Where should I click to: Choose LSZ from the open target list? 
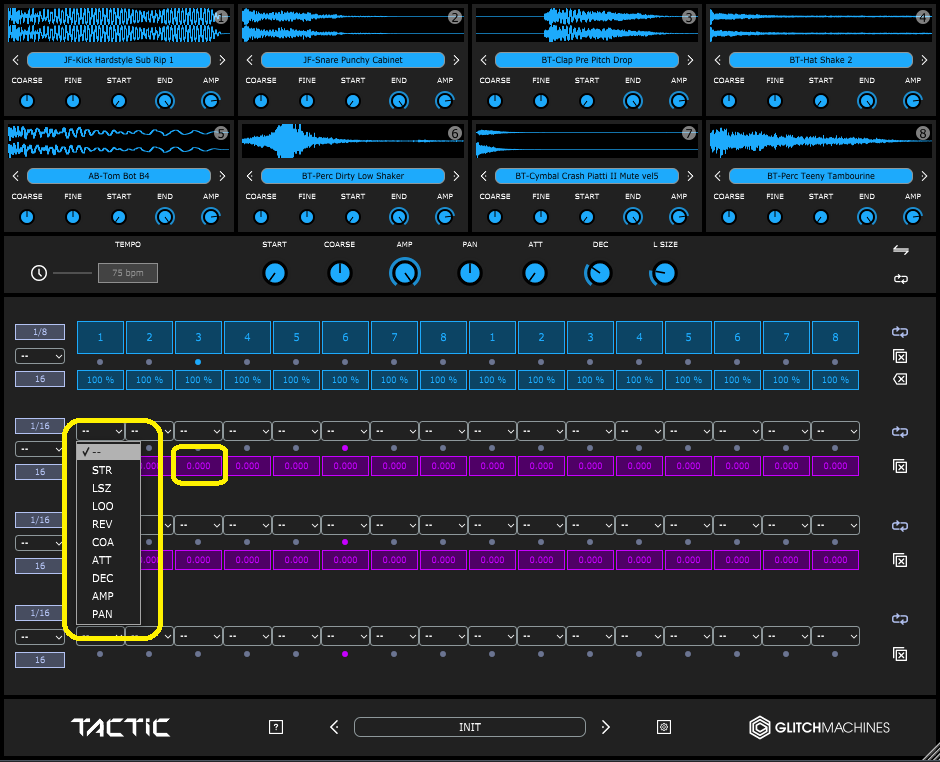pos(109,488)
